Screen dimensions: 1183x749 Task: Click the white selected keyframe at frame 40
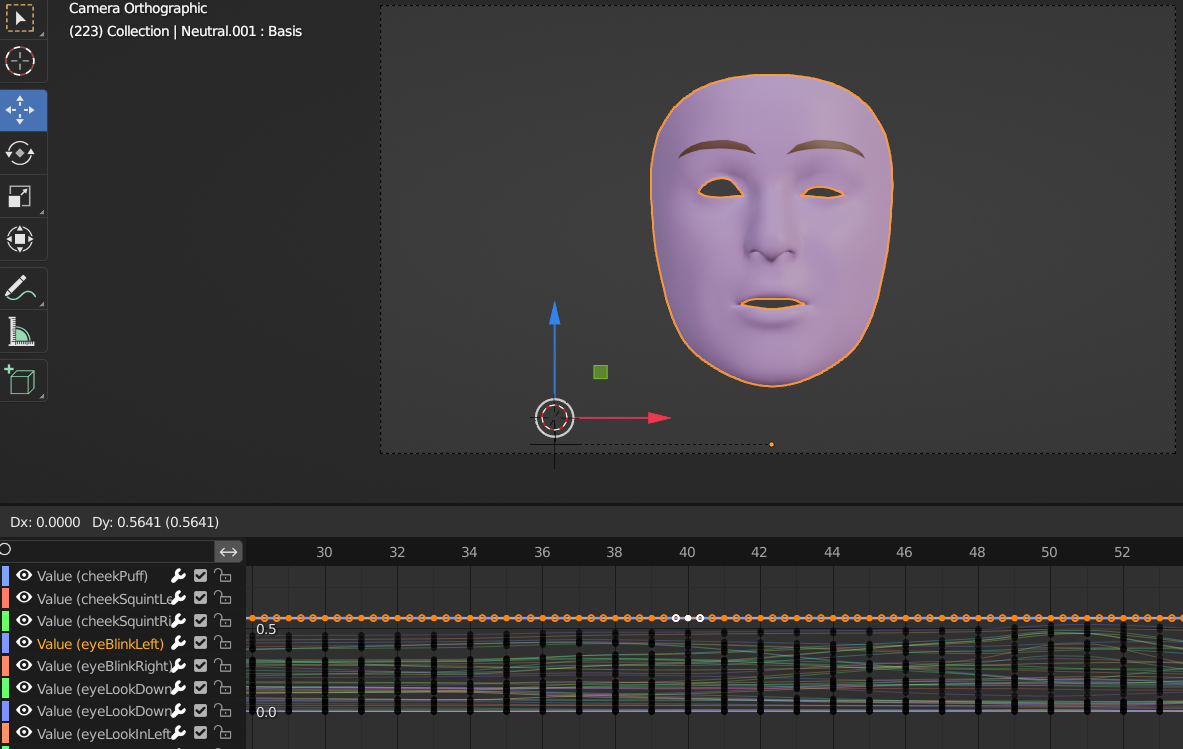click(x=687, y=619)
